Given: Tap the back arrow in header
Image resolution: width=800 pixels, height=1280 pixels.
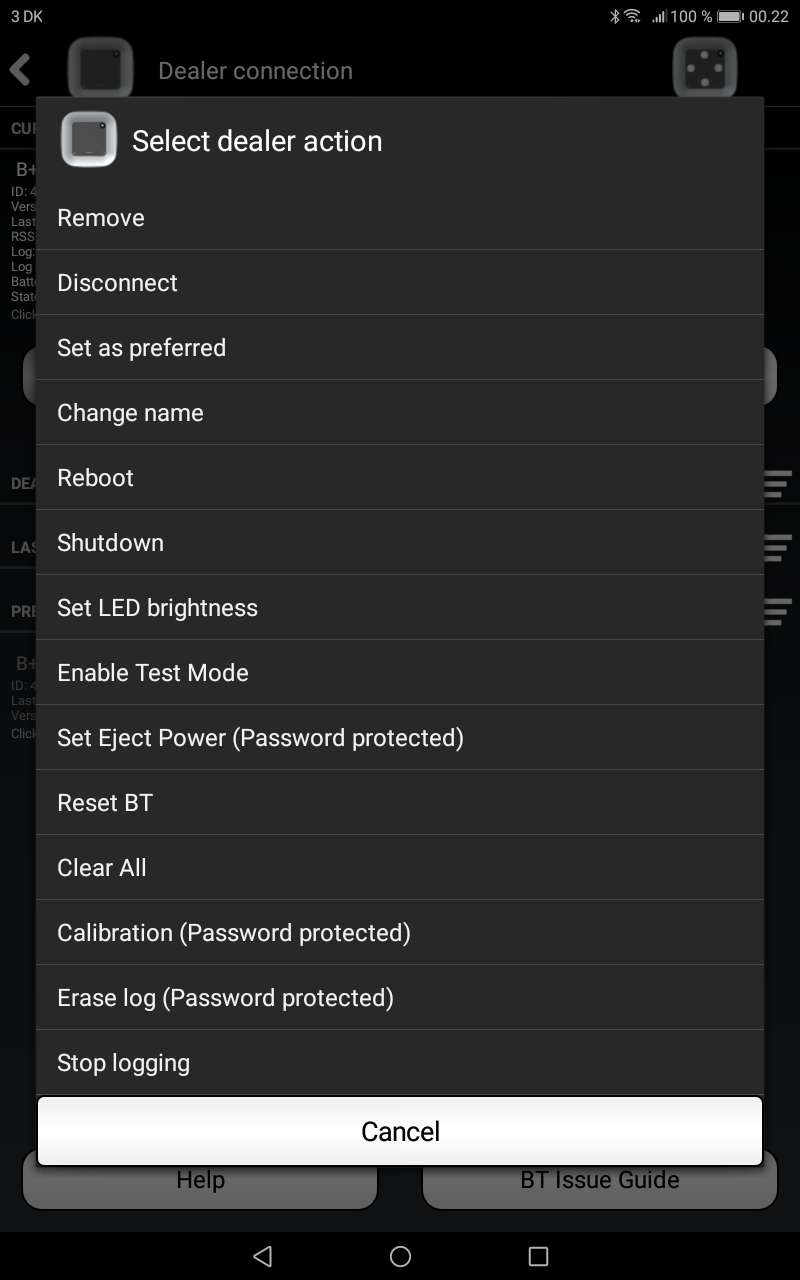Looking at the screenshot, I should pos(20,70).
